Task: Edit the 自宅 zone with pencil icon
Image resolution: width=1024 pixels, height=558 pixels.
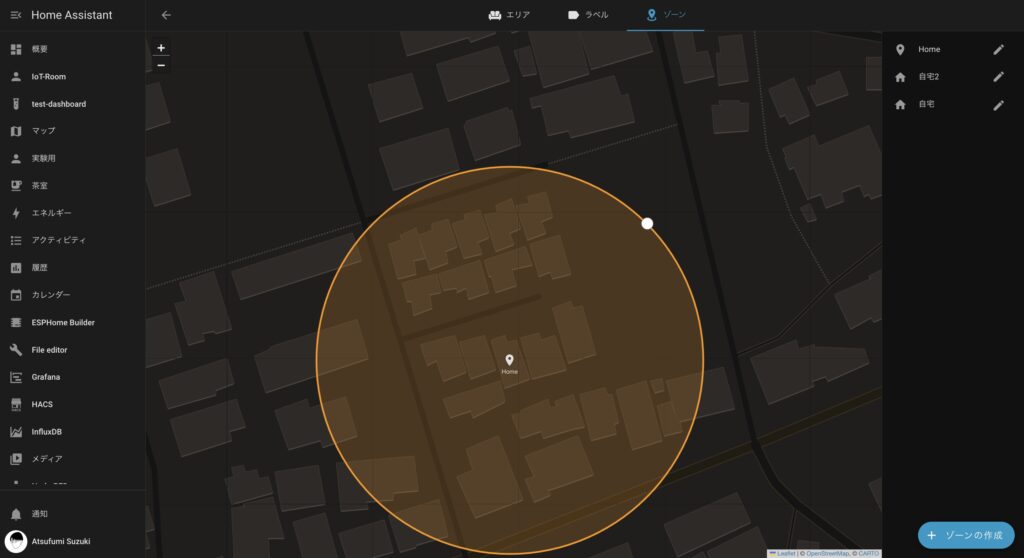Action: pyautogui.click(x=997, y=104)
